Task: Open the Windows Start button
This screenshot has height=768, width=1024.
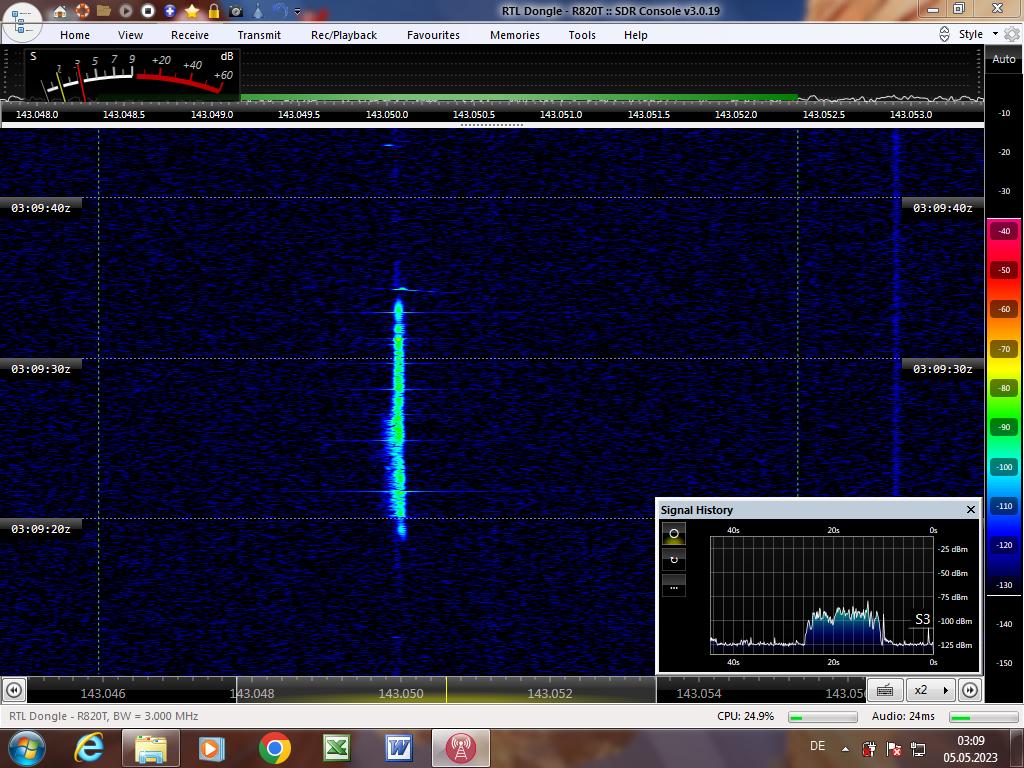Action: click(x=25, y=748)
